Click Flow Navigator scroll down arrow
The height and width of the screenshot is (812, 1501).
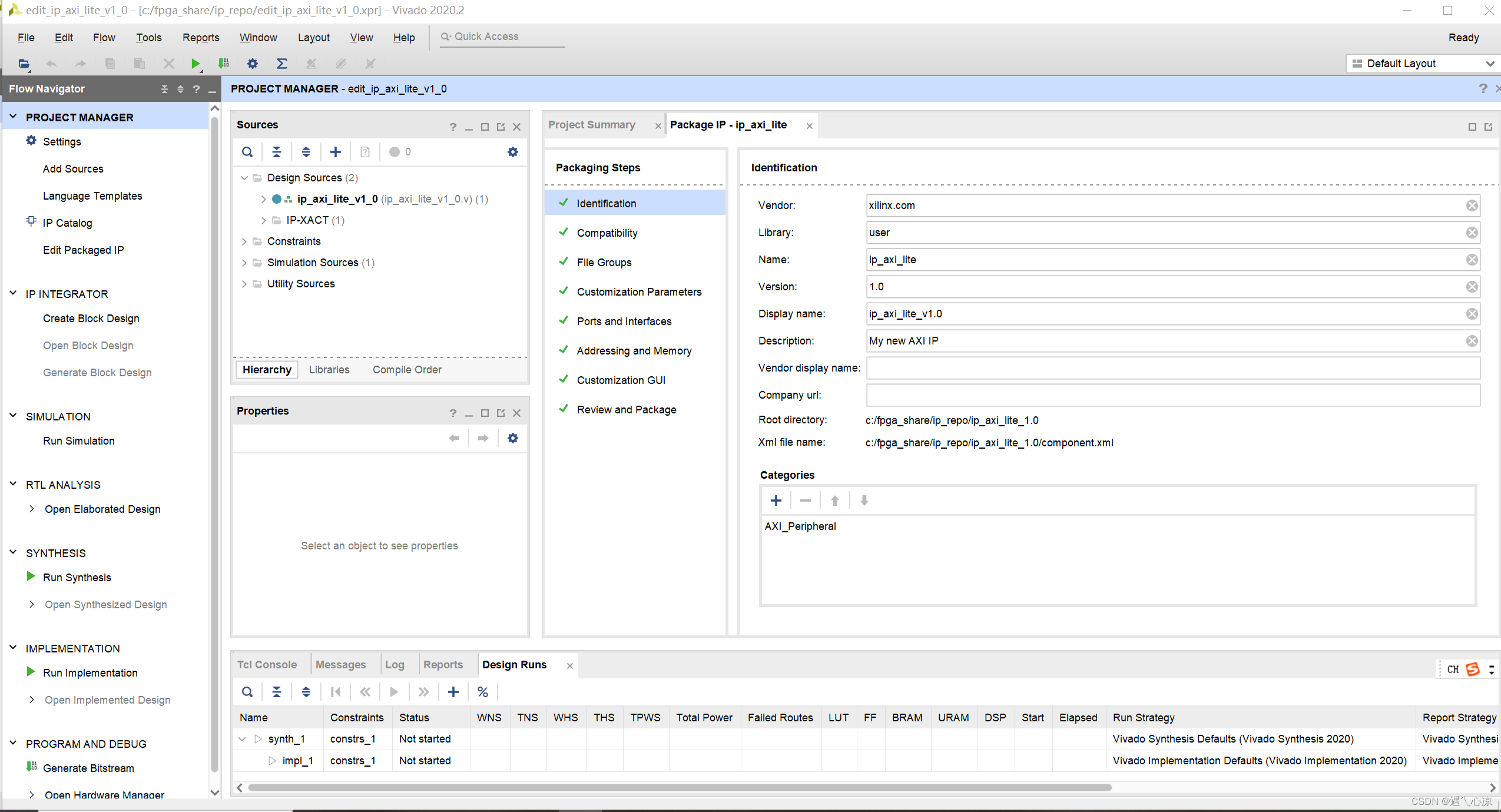coord(215,793)
